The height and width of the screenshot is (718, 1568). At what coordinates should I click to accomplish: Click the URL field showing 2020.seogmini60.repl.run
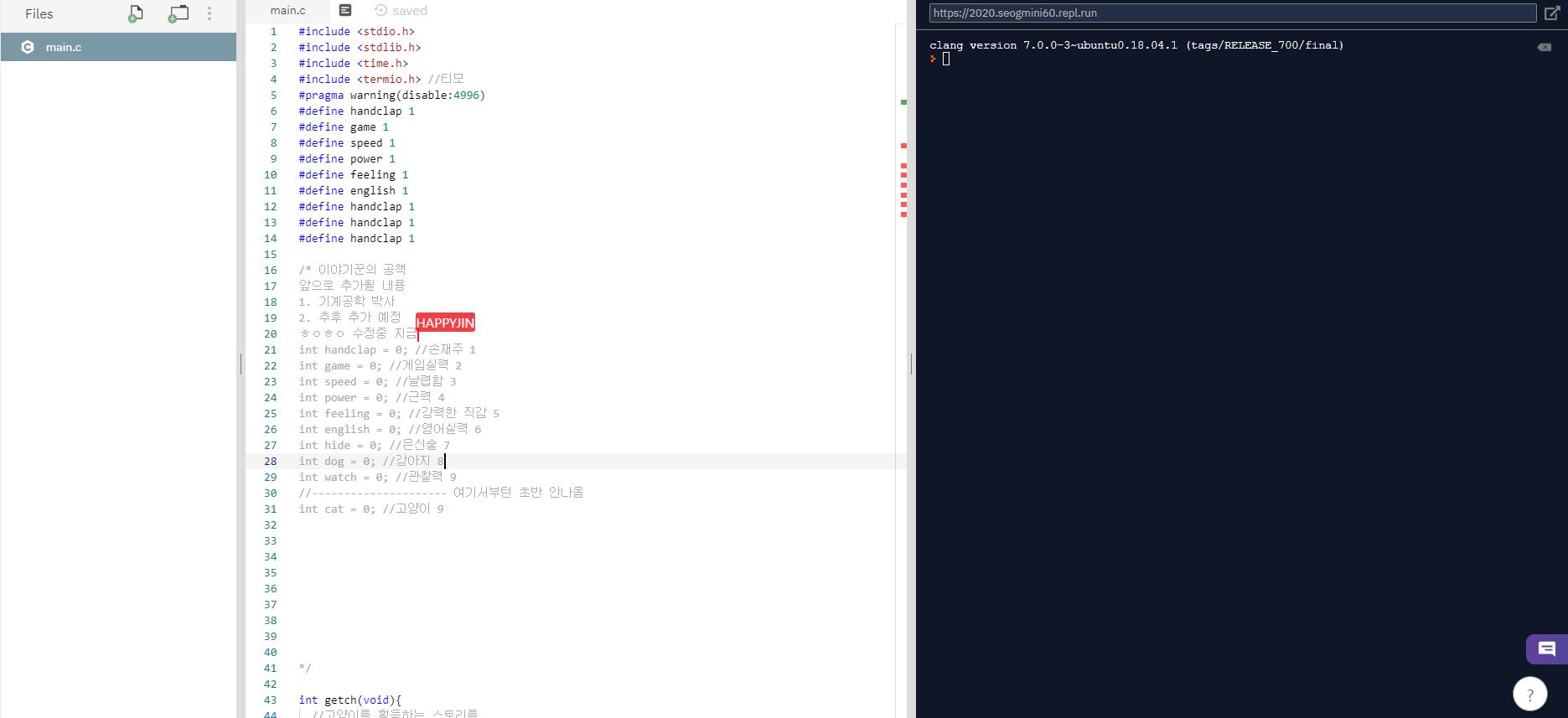click(x=1232, y=13)
